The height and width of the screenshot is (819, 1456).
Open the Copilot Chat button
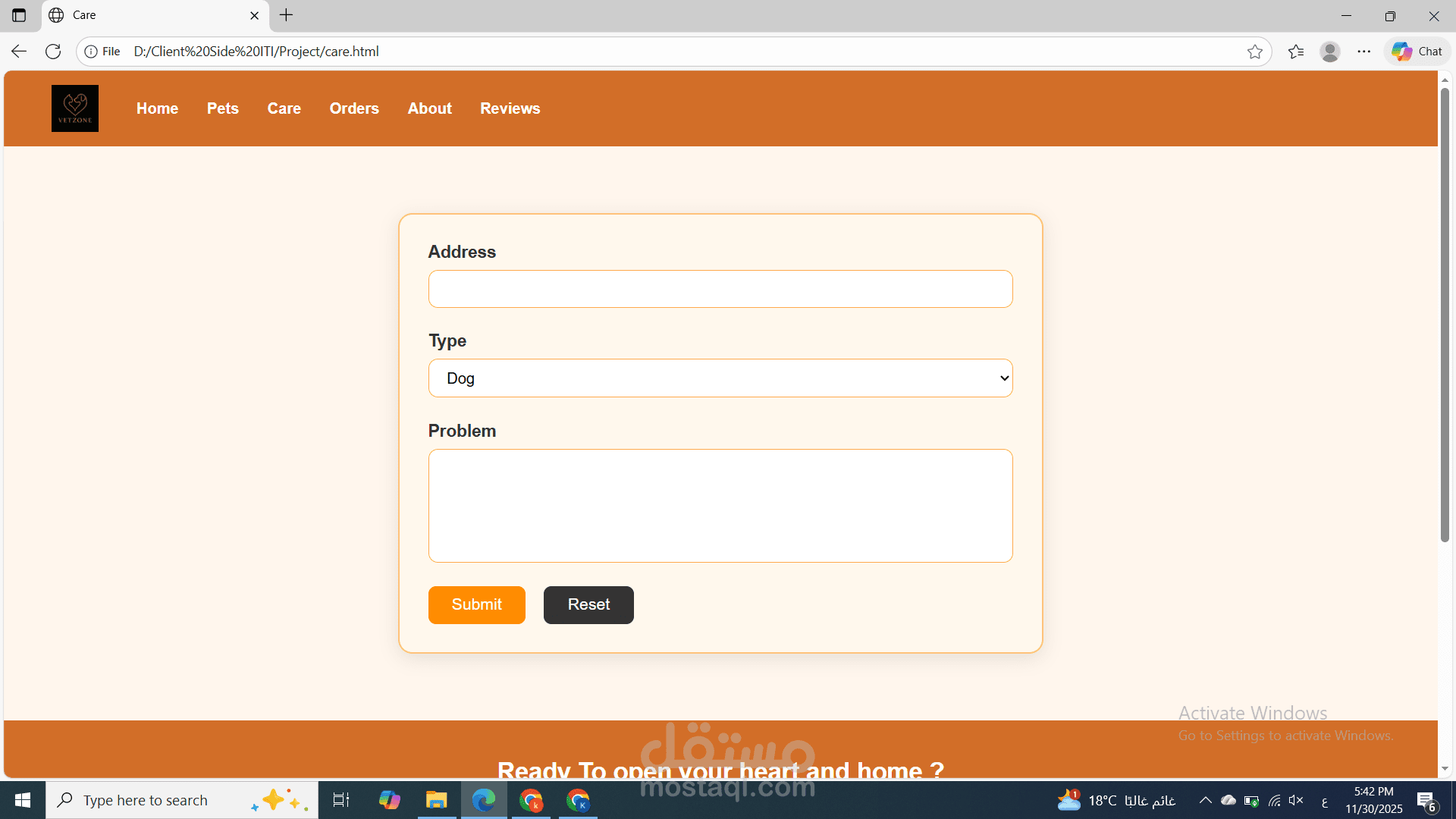pos(1417,52)
